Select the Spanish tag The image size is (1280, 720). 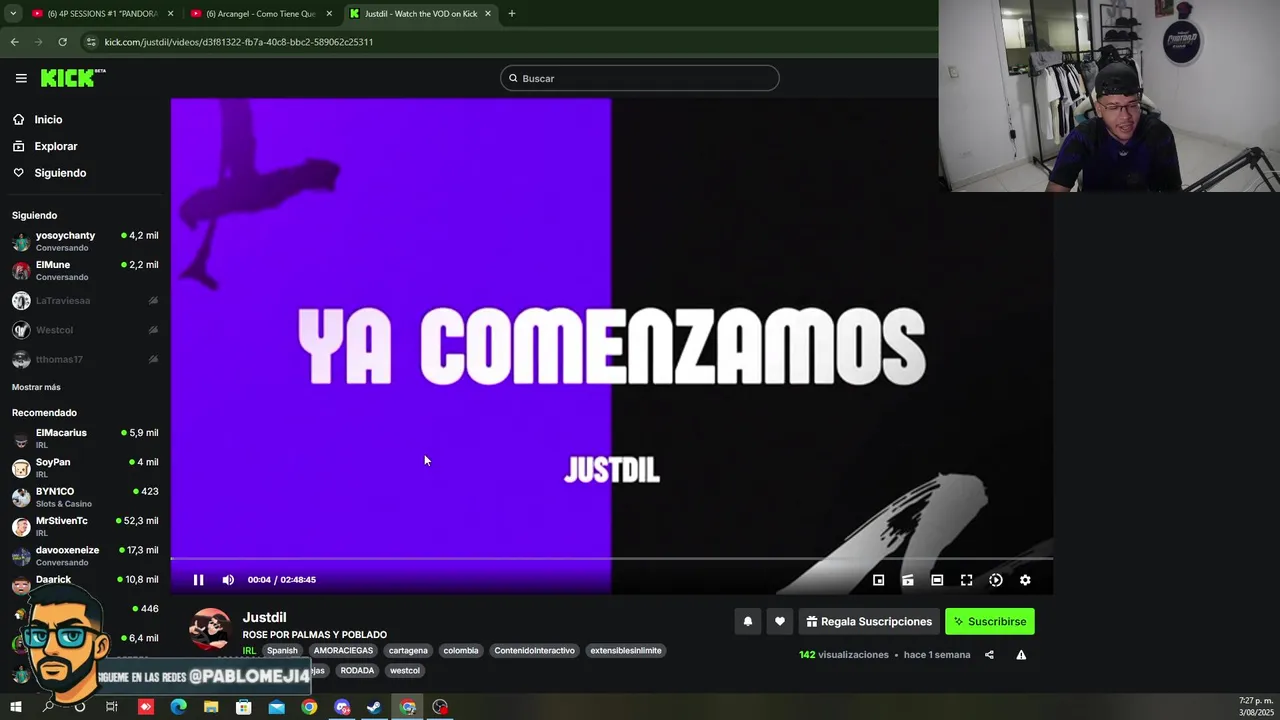(282, 651)
